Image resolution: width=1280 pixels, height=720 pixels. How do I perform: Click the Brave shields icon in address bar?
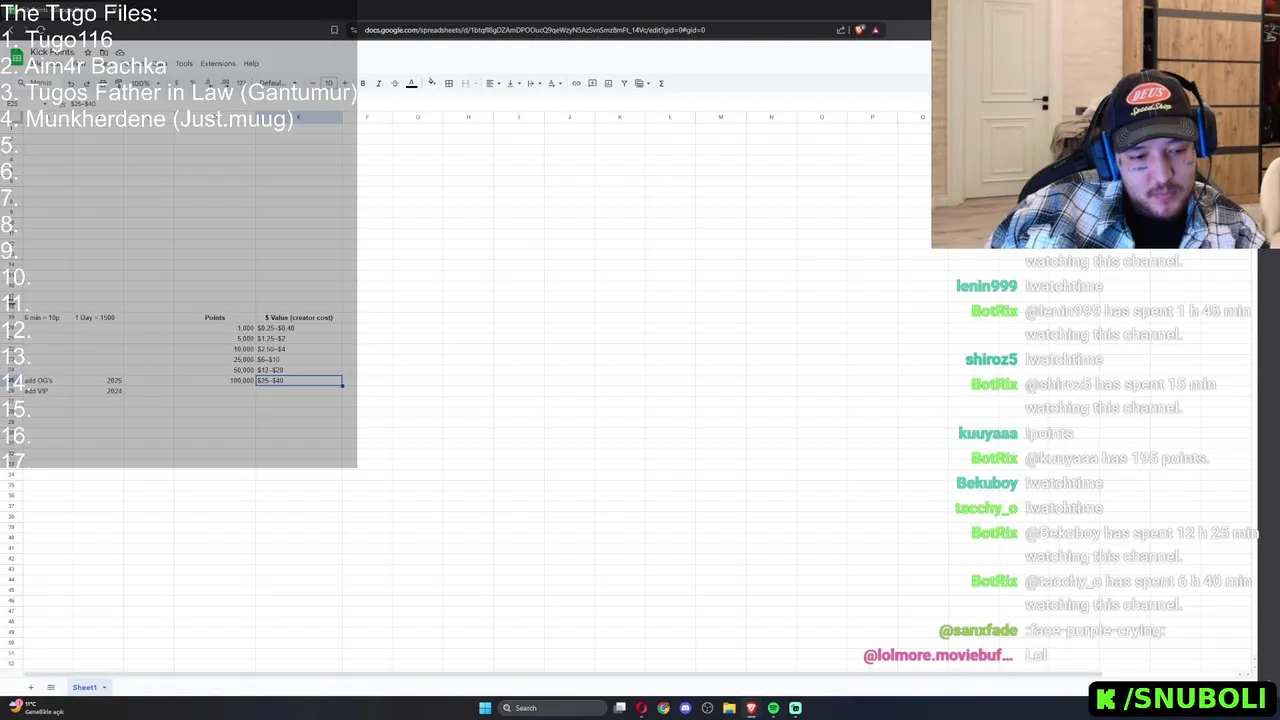coord(859,30)
